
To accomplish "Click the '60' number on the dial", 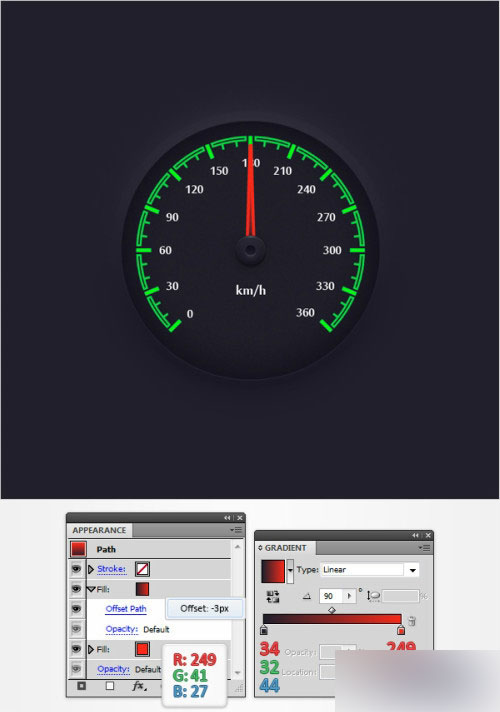I will click(165, 250).
